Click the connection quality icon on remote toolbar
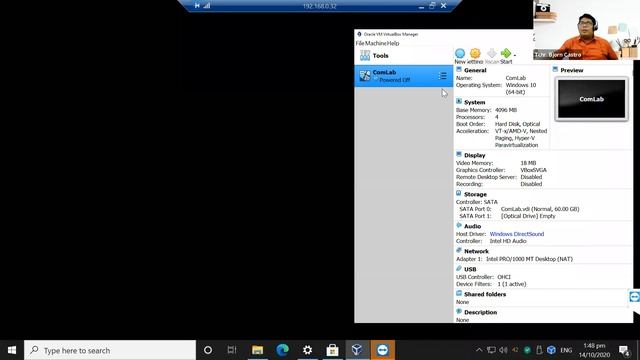This screenshot has width=640, height=360. [207, 6]
